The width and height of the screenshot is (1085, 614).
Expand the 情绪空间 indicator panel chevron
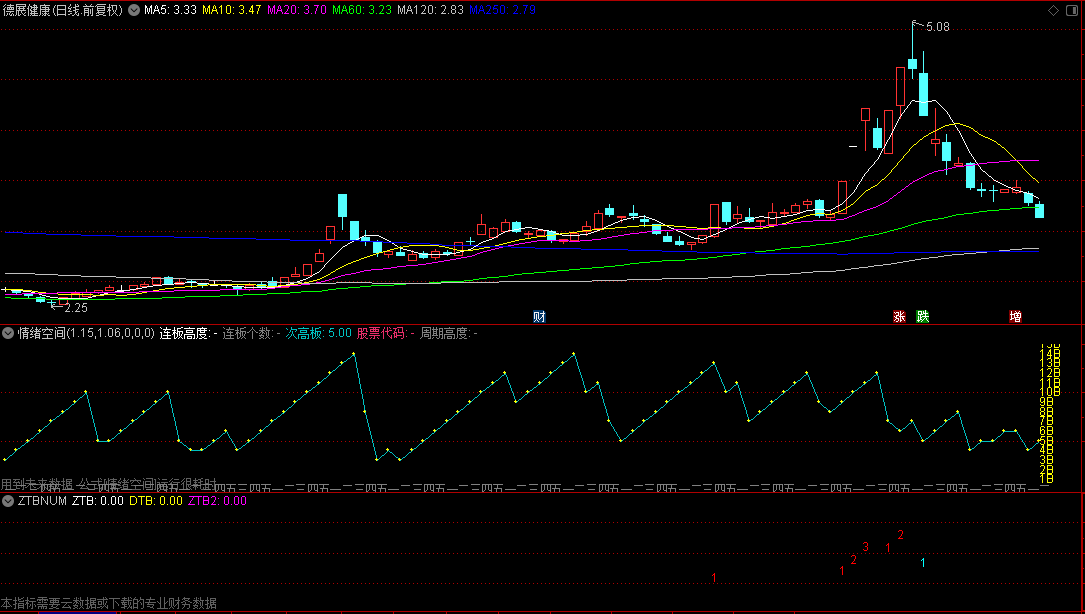tap(8, 333)
